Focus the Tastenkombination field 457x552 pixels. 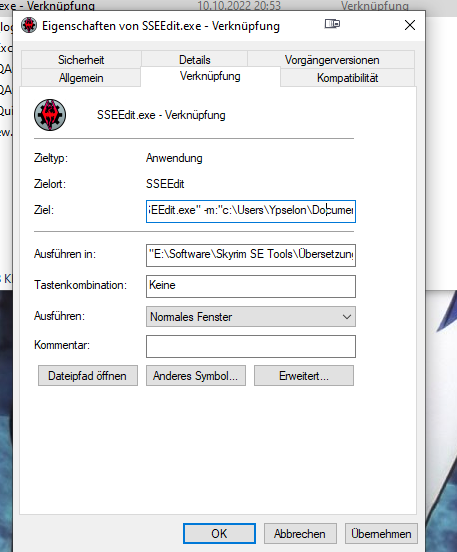251,286
